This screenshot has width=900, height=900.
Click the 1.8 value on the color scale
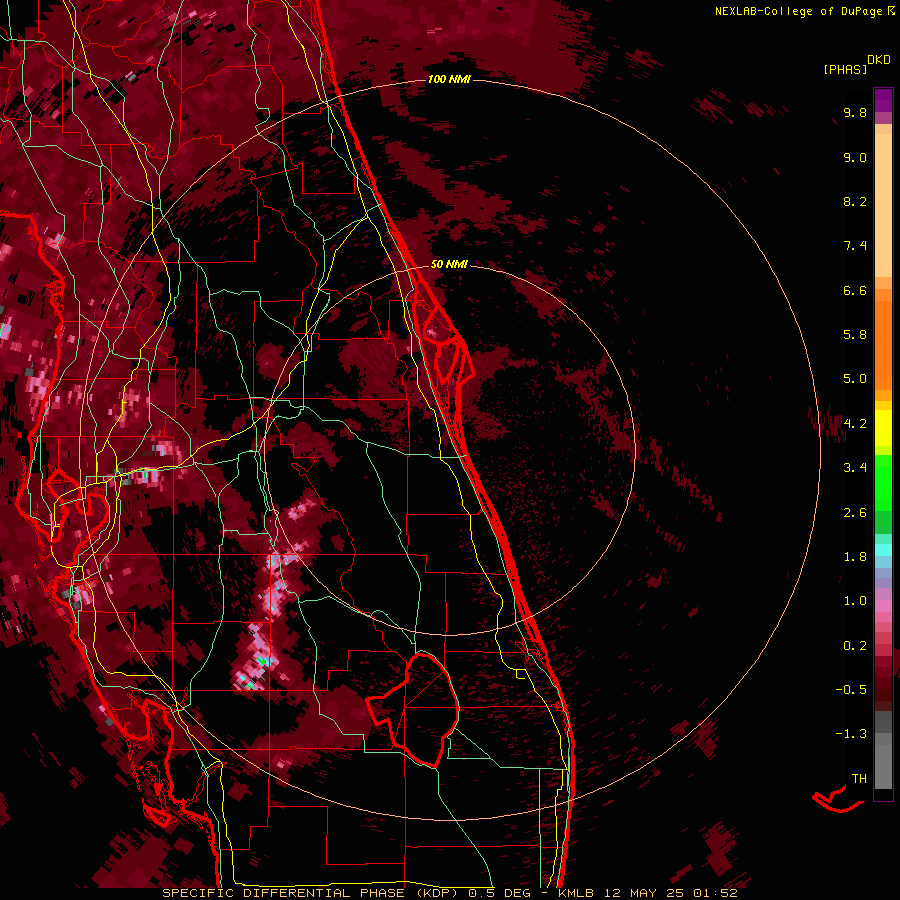pos(855,557)
